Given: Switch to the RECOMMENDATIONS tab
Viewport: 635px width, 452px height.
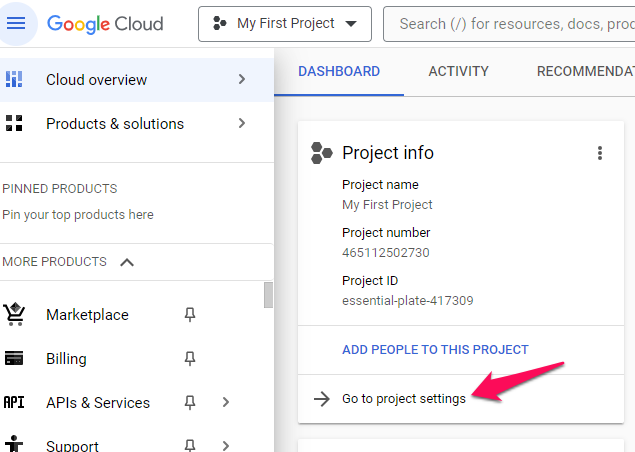Looking at the screenshot, I should coord(586,72).
